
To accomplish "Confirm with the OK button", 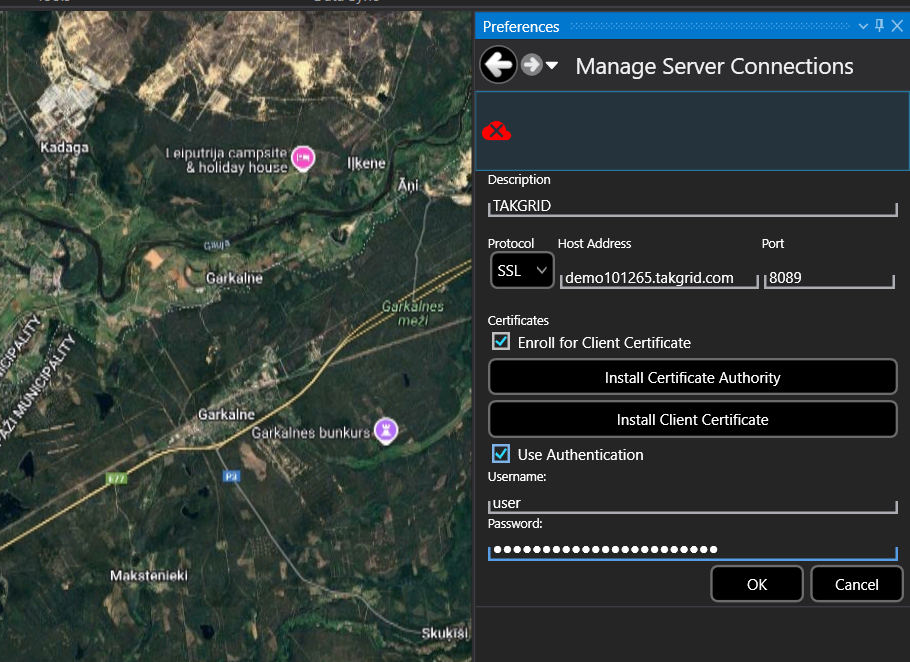I will click(757, 584).
